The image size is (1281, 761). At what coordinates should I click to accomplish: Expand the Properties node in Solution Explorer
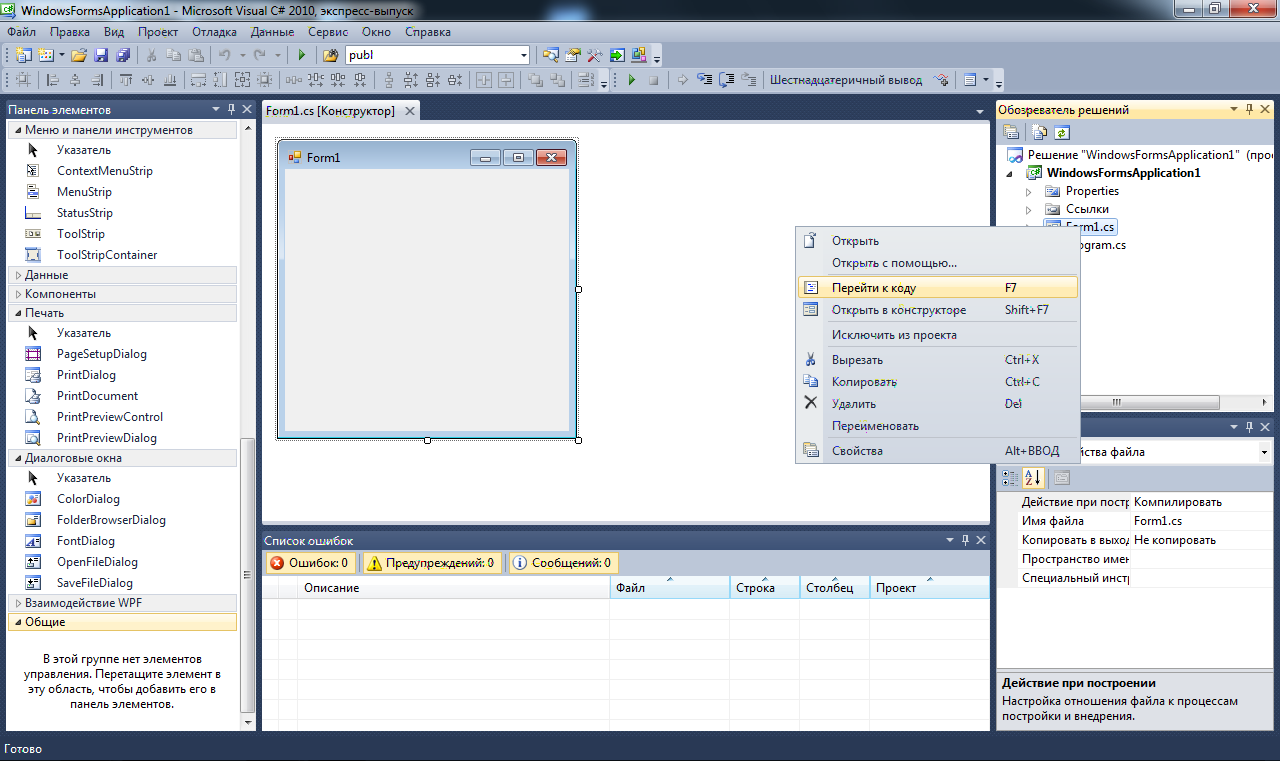coord(1028,191)
